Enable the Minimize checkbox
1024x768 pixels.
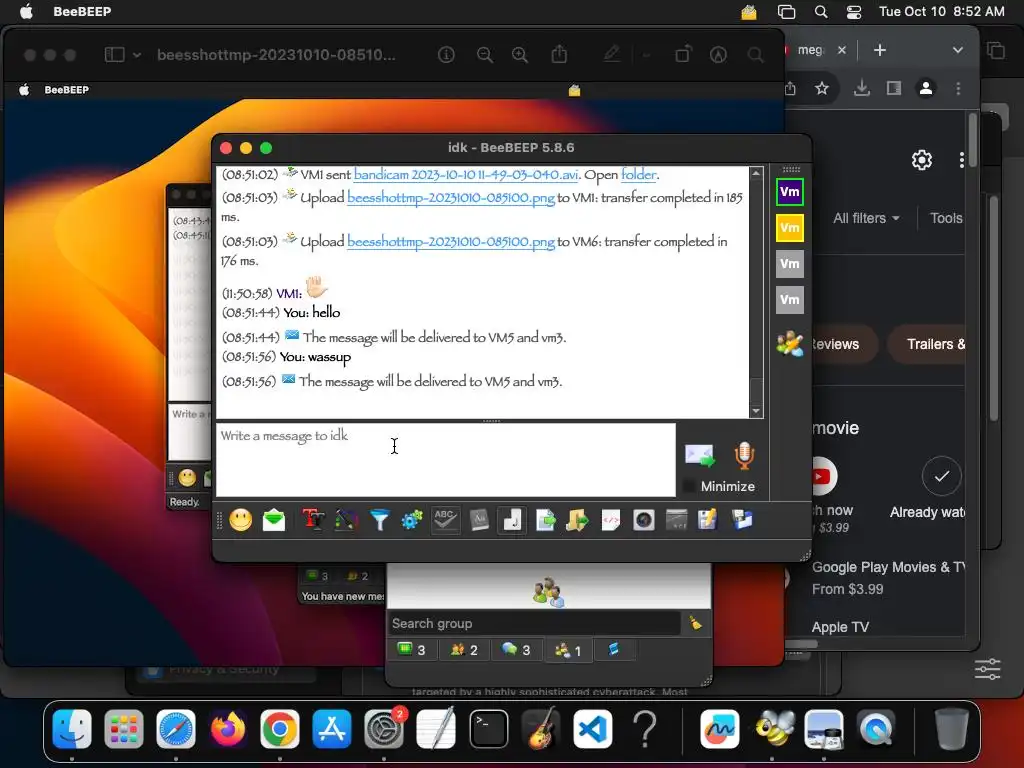[x=688, y=486]
